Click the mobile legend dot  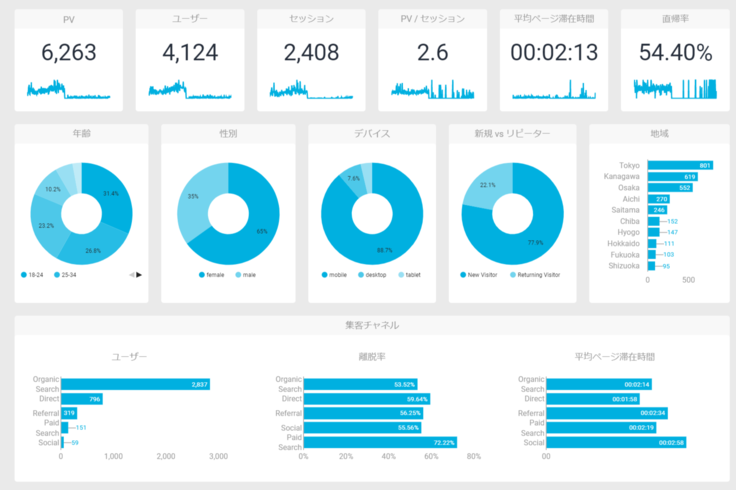pos(324,274)
